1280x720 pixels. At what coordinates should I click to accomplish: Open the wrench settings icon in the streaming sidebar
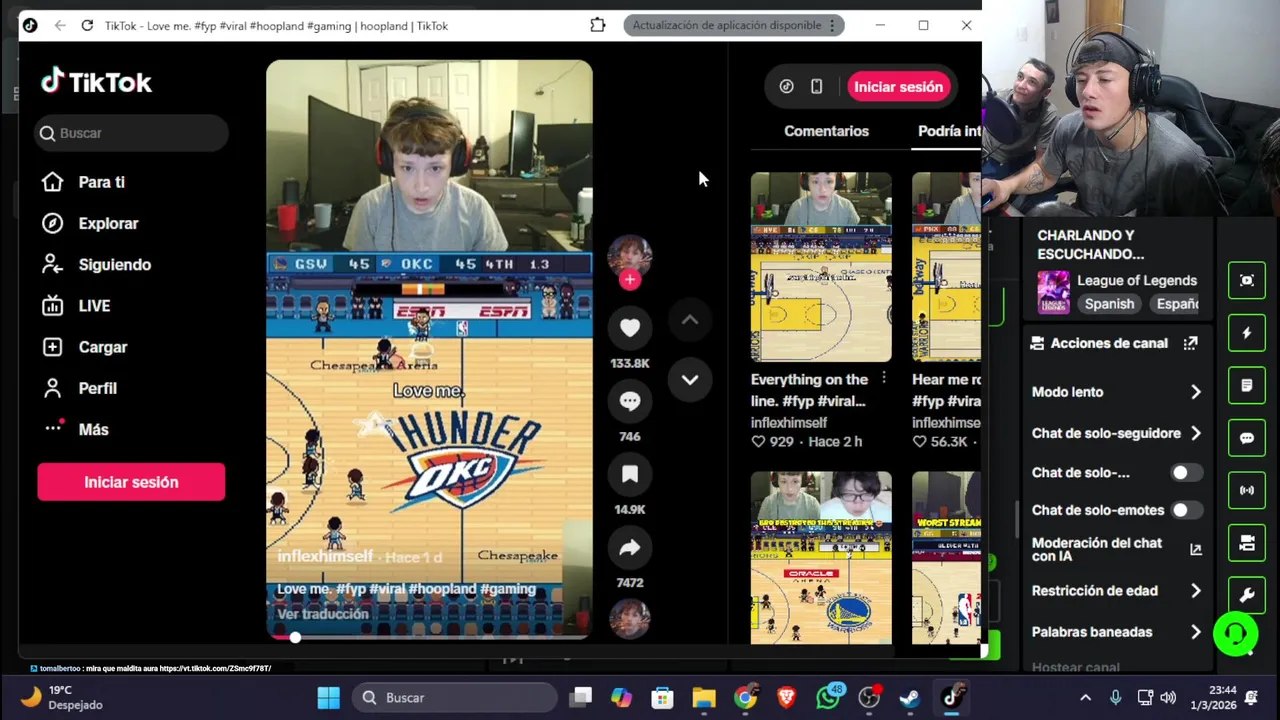(x=1247, y=596)
